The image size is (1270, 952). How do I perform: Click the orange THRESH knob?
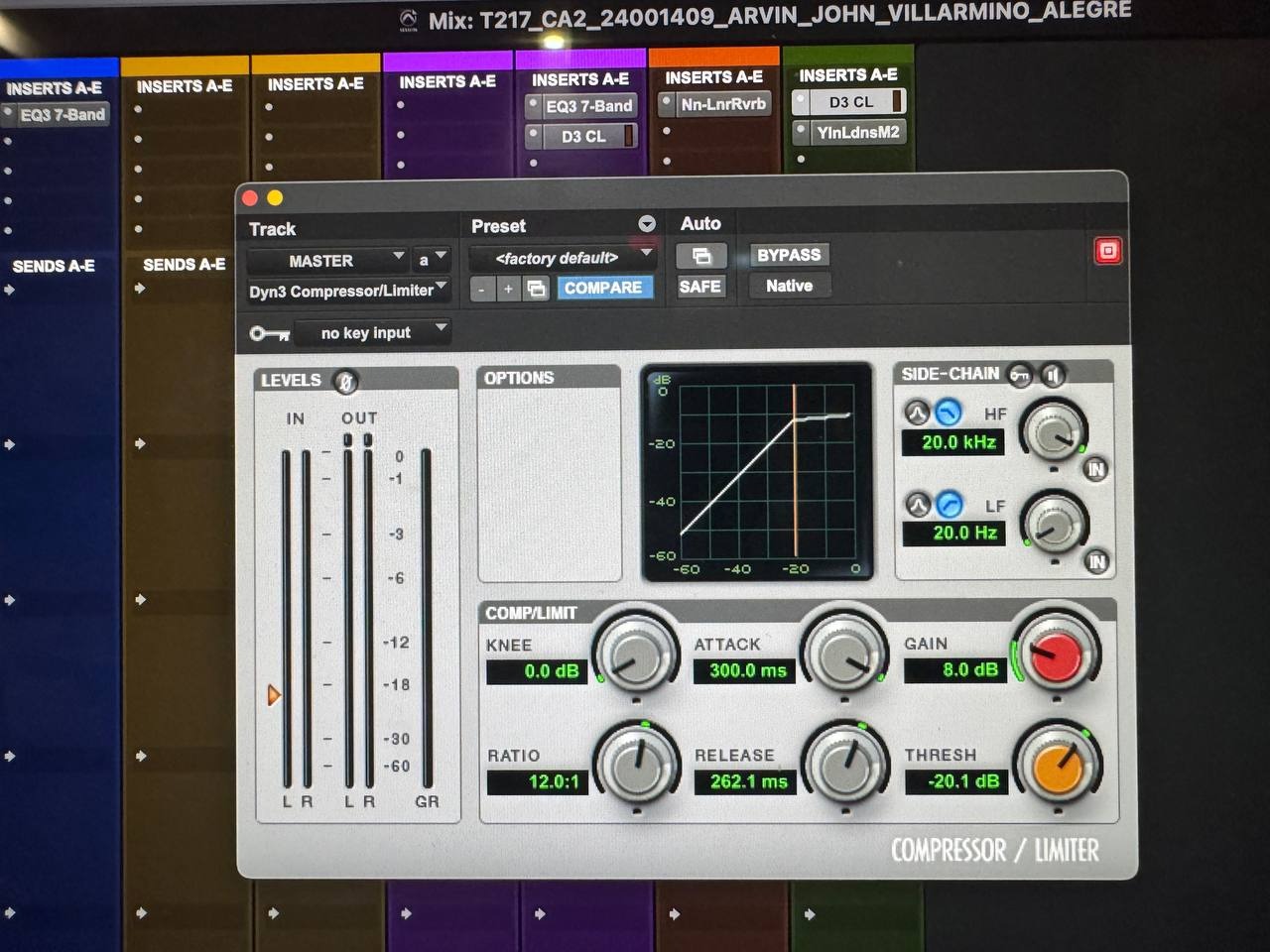click(x=1056, y=769)
